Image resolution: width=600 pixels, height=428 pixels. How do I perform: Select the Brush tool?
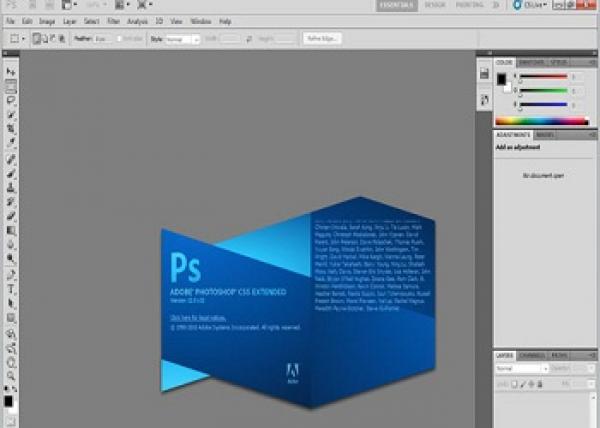(11, 173)
